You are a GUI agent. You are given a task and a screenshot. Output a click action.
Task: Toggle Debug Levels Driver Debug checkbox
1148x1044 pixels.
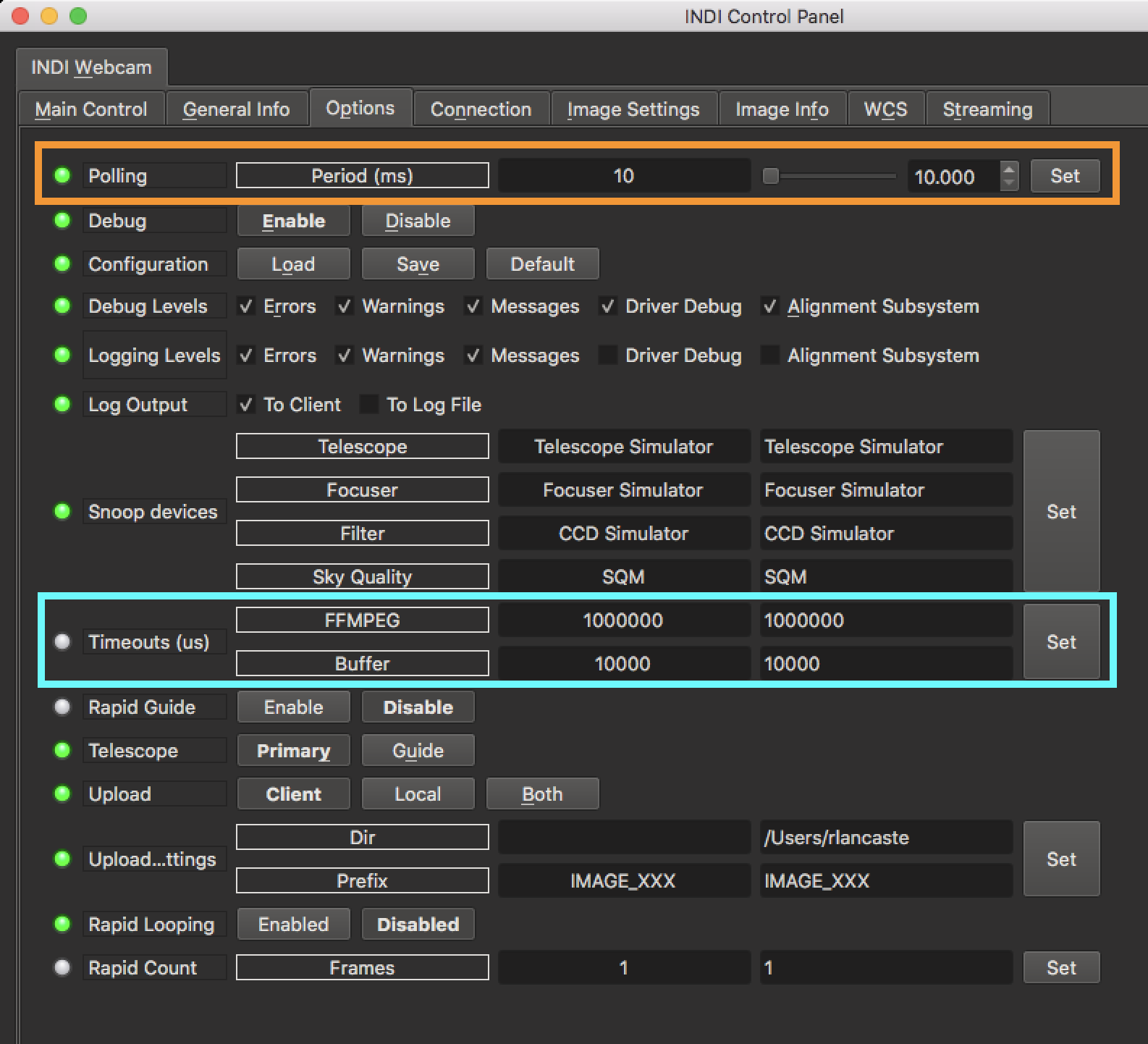pos(608,306)
